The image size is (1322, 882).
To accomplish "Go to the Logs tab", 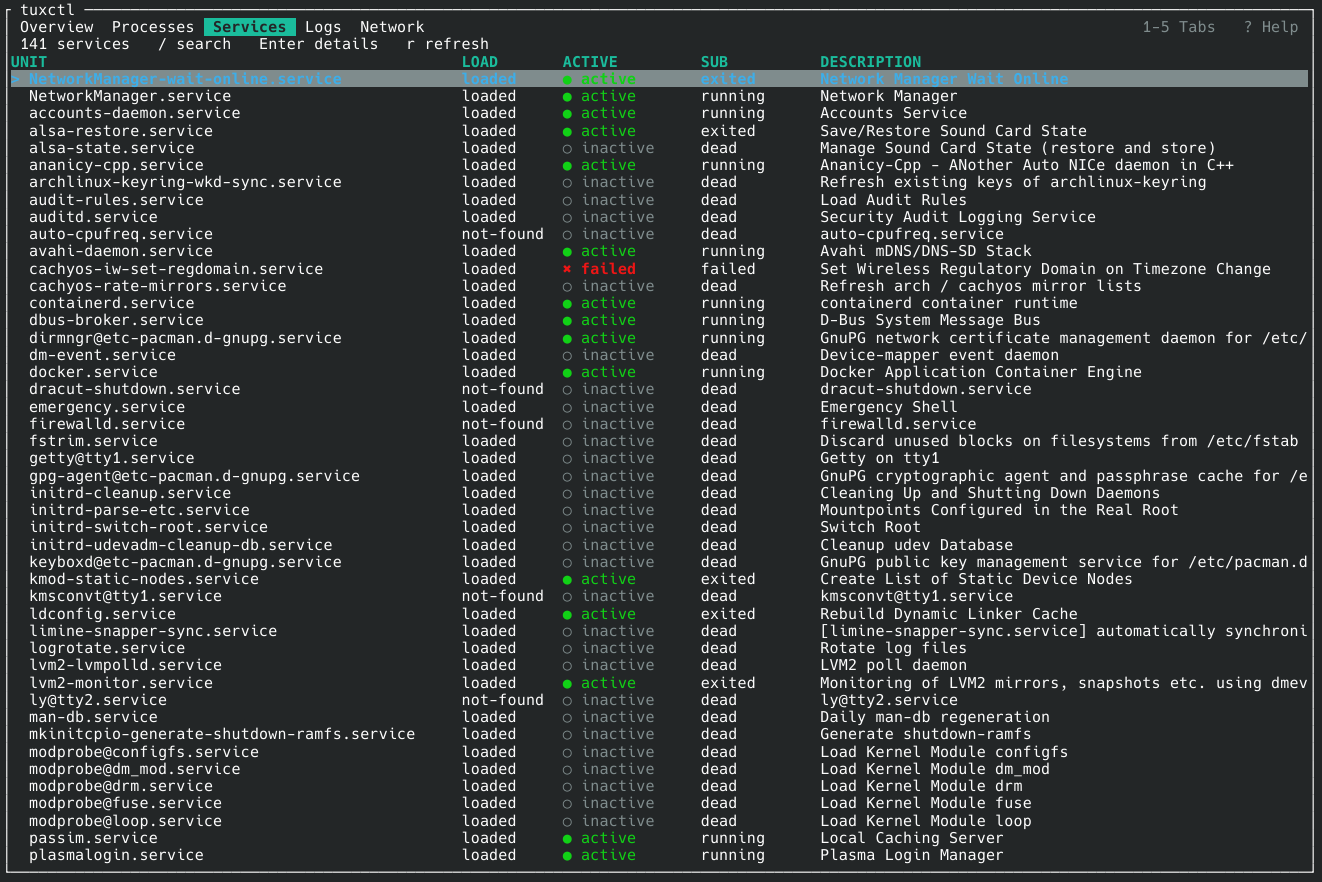I will 323,27.
